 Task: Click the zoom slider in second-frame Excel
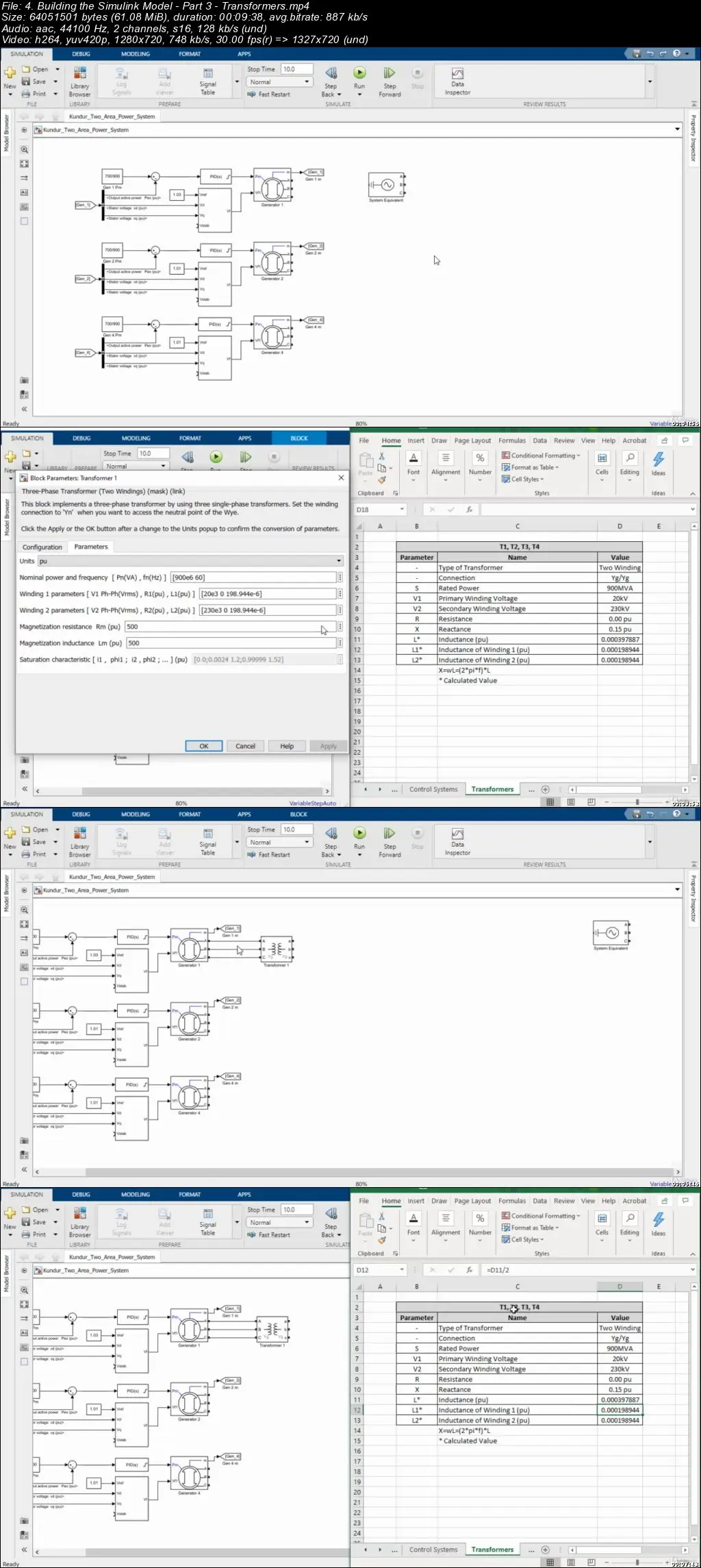637,802
